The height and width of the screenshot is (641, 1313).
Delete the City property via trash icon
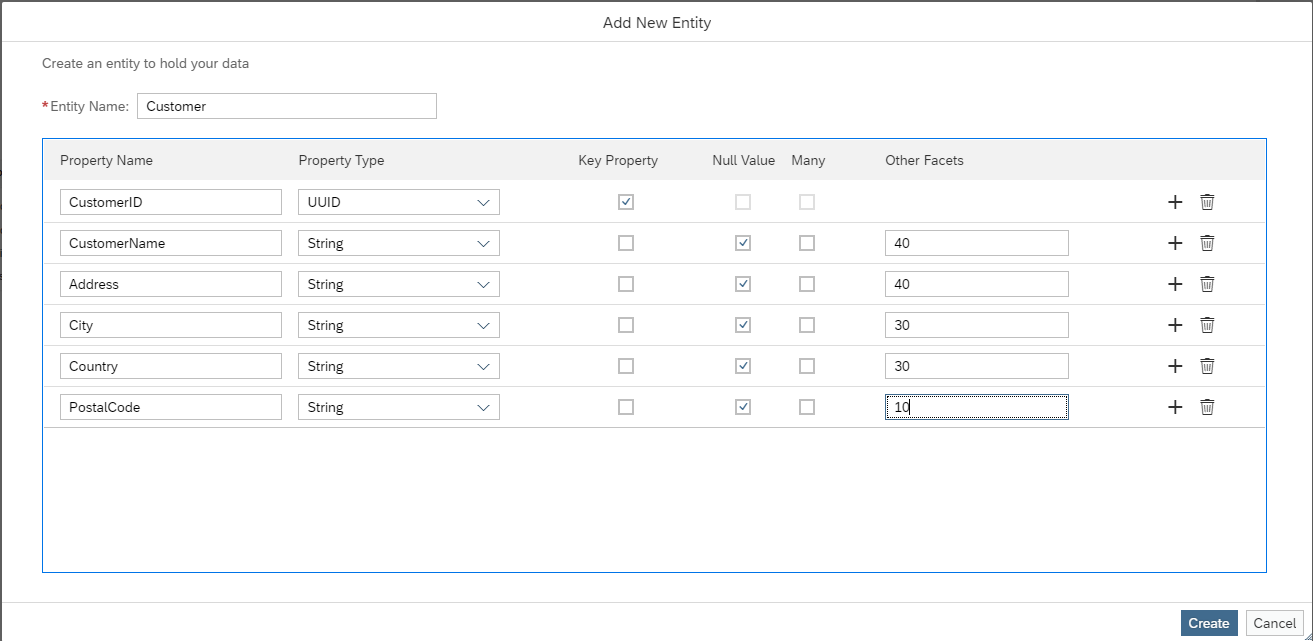point(1207,324)
